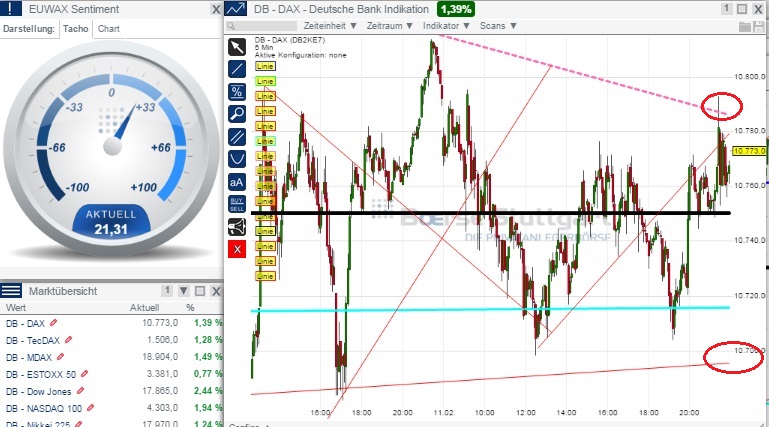Maximize the Marktübersicht panel
The width and height of the screenshot is (769, 427).
(x=200, y=291)
